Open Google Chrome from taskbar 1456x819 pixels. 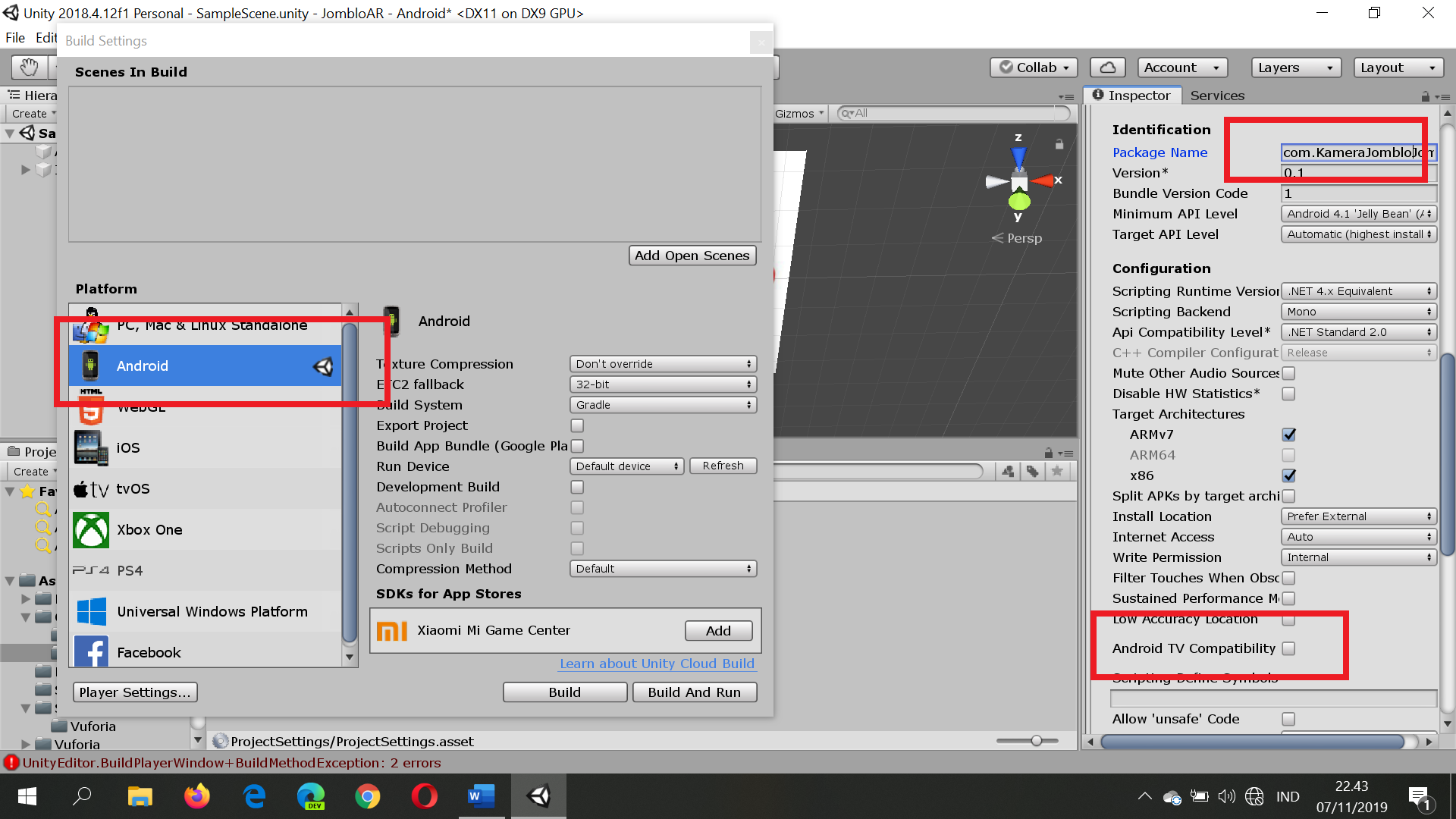(x=367, y=796)
